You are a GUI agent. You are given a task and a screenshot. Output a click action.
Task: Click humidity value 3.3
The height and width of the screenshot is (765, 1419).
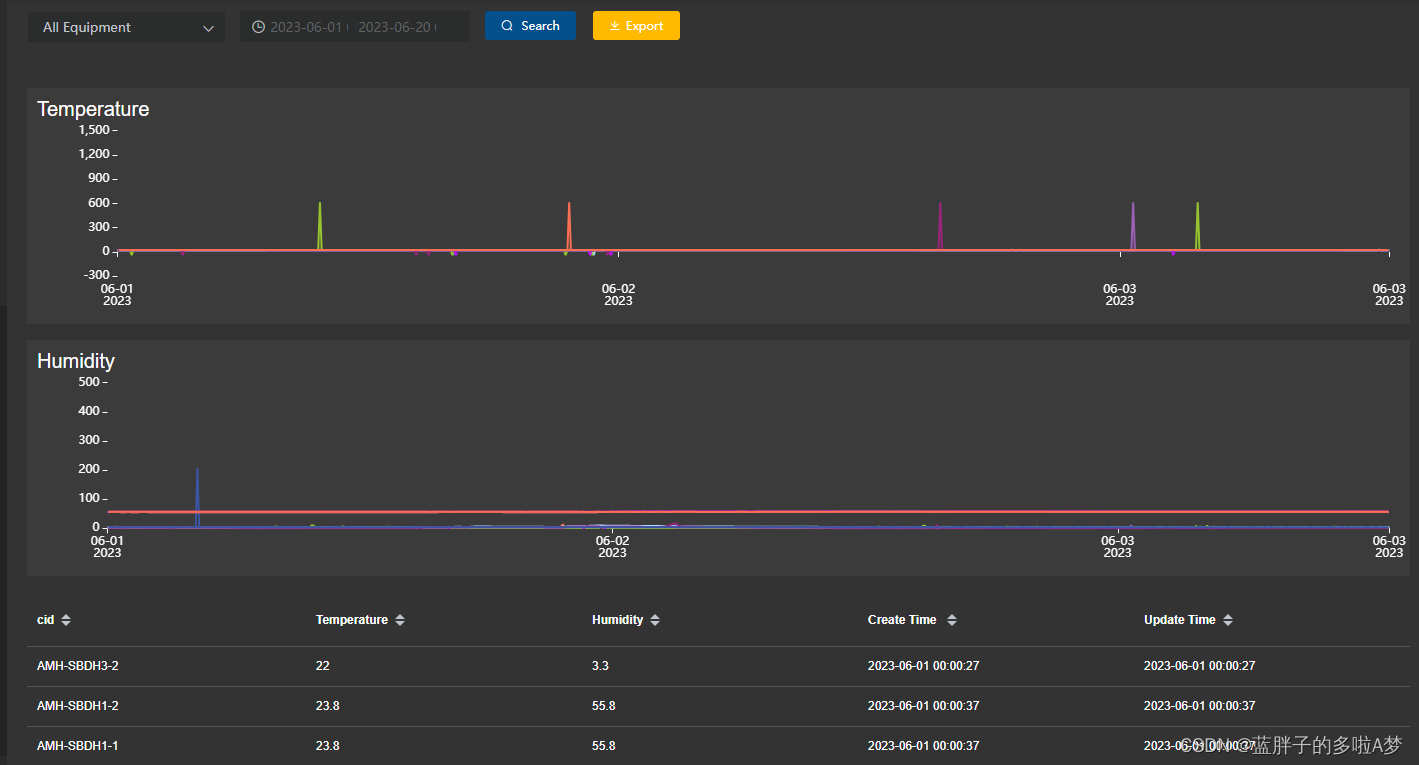[600, 666]
